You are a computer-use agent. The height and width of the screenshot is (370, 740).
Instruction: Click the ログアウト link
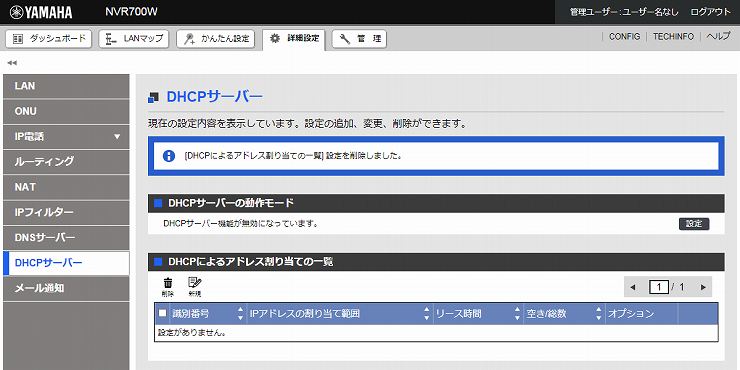710,12
